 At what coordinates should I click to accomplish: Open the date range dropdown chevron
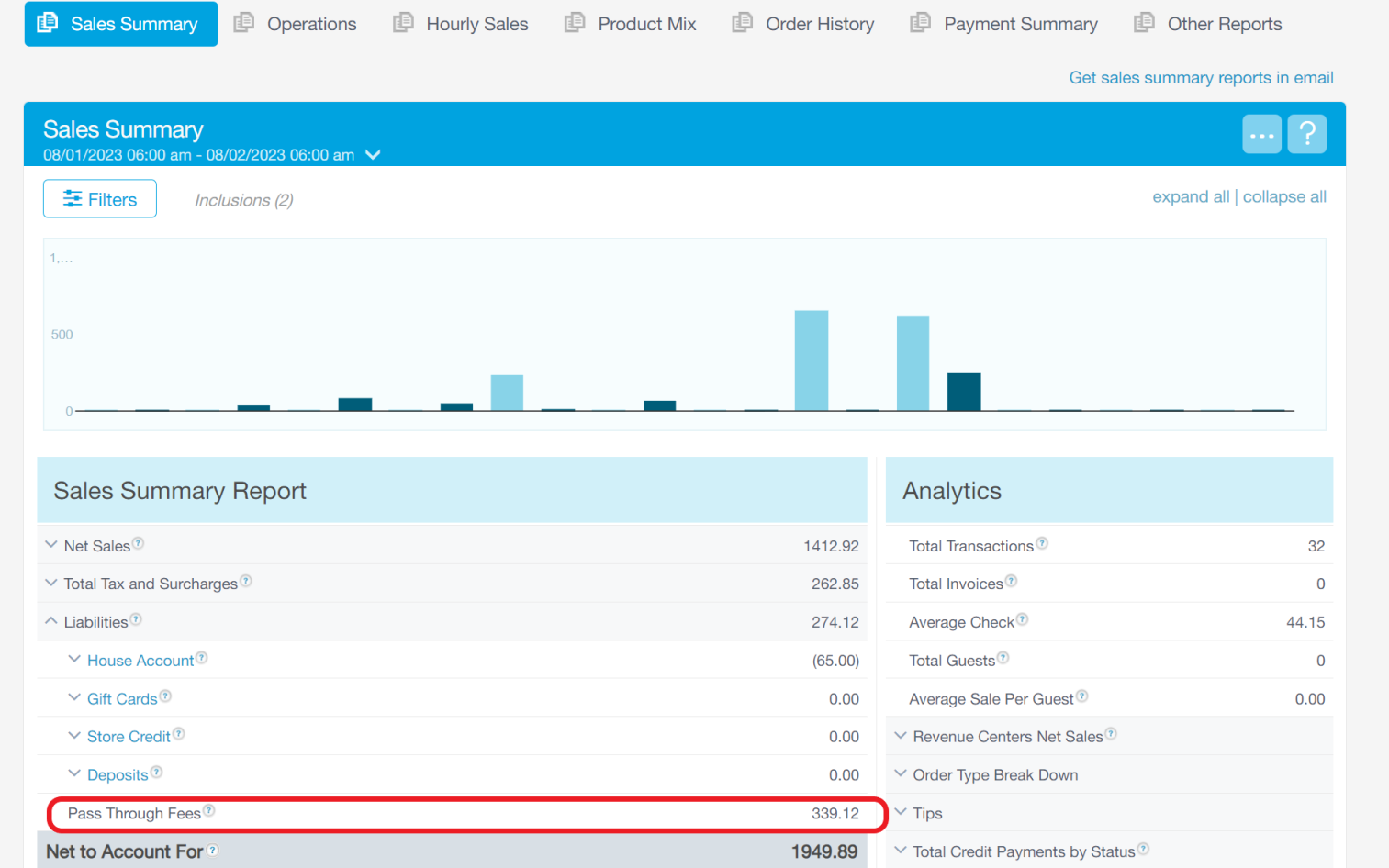[x=373, y=155]
